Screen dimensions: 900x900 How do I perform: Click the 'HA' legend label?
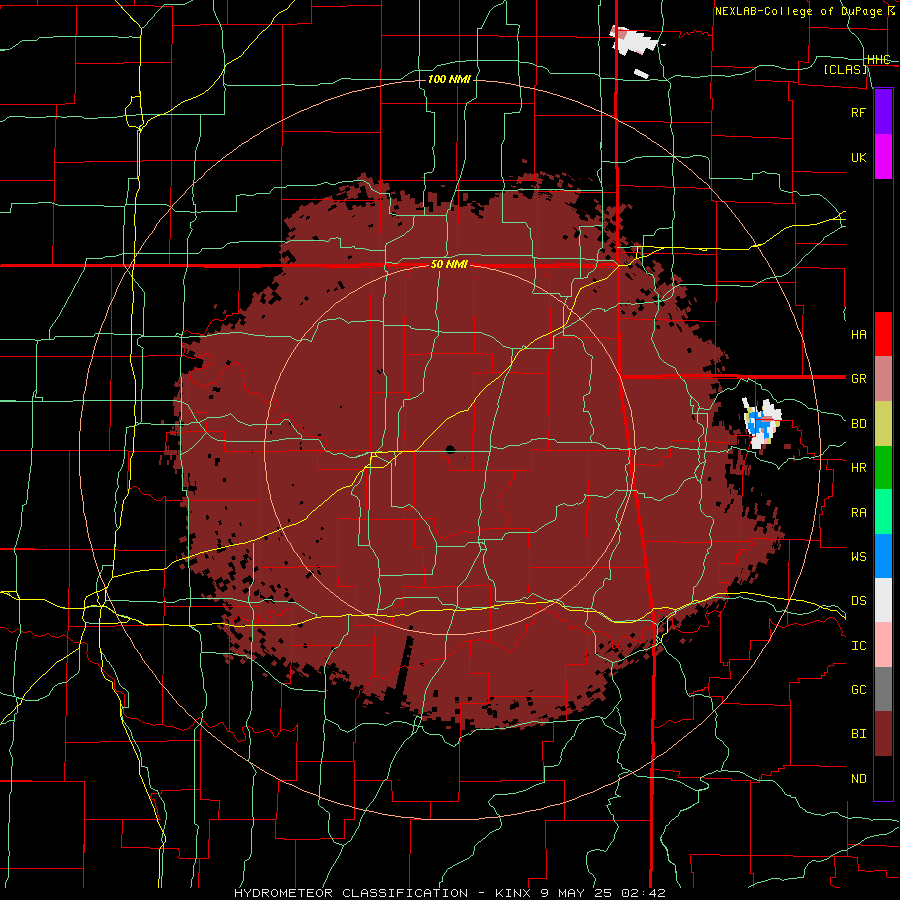[858, 335]
